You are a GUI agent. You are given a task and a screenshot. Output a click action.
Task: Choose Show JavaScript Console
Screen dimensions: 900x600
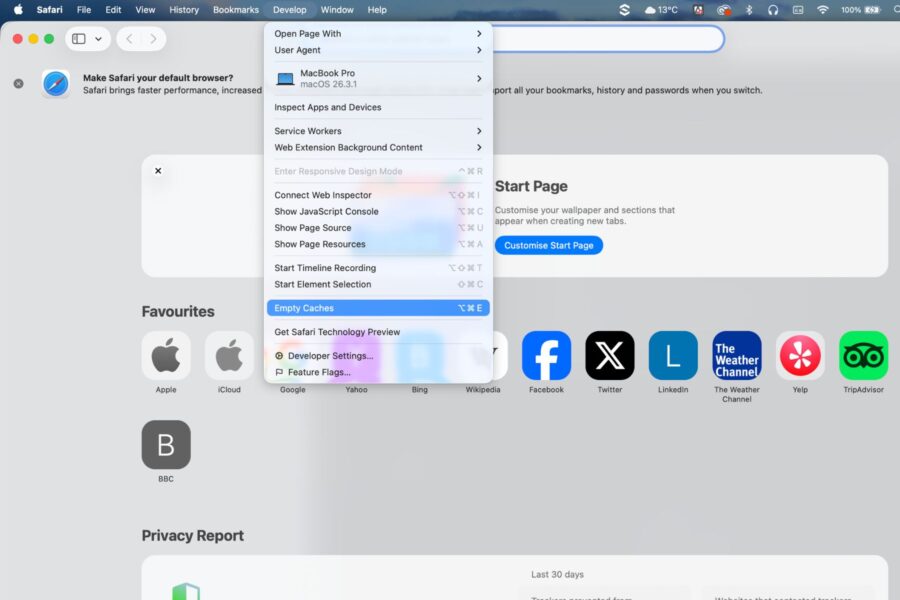(378, 211)
